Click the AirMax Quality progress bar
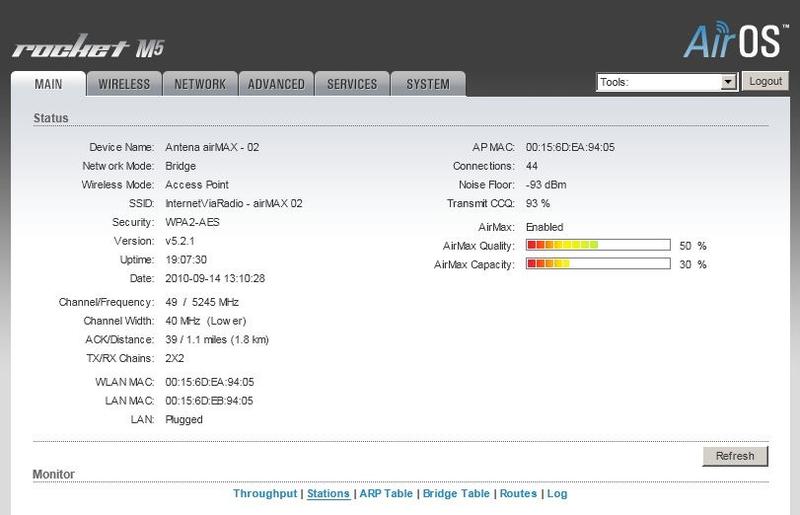The image size is (800, 515). pos(598,245)
